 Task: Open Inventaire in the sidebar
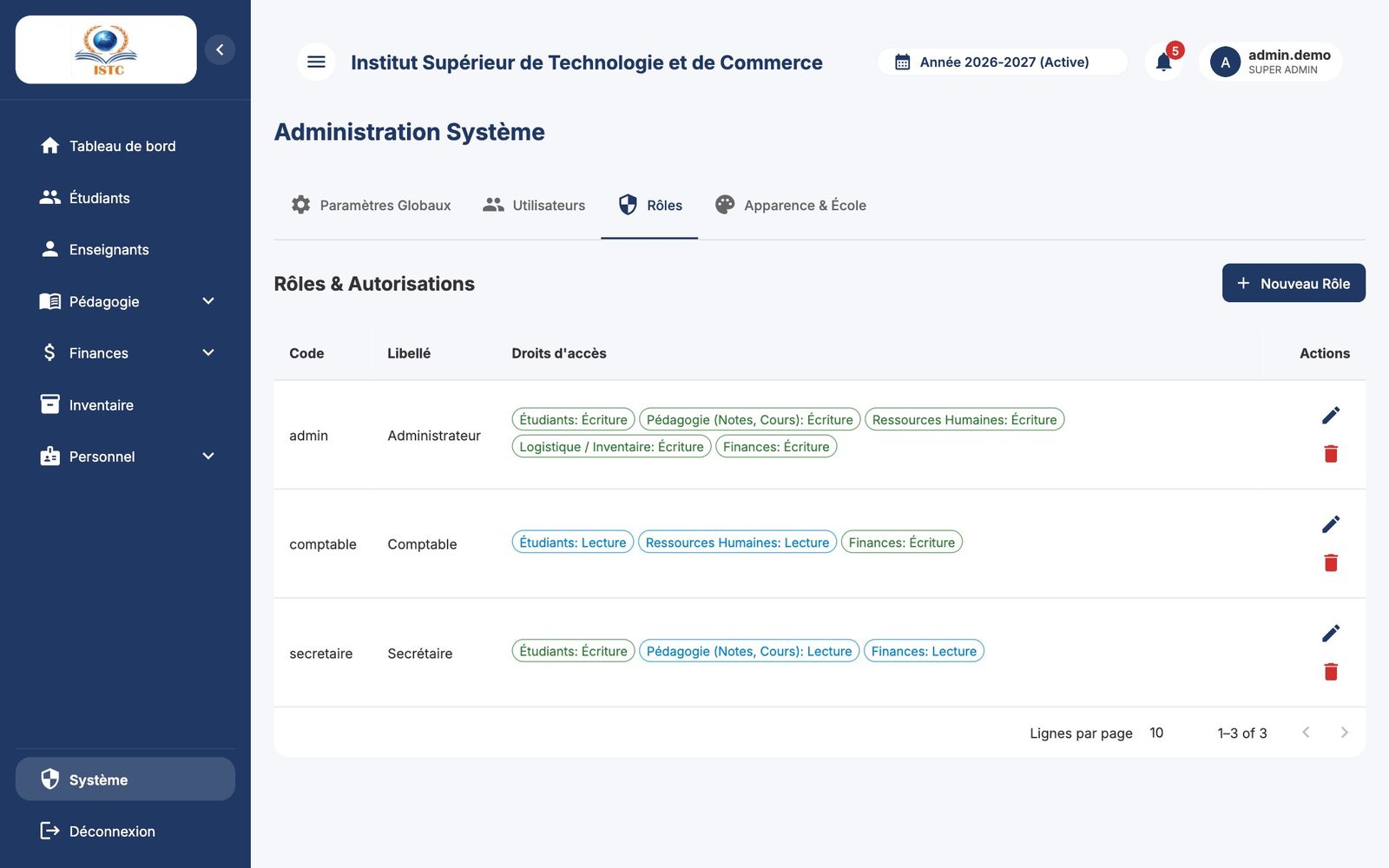click(125, 404)
